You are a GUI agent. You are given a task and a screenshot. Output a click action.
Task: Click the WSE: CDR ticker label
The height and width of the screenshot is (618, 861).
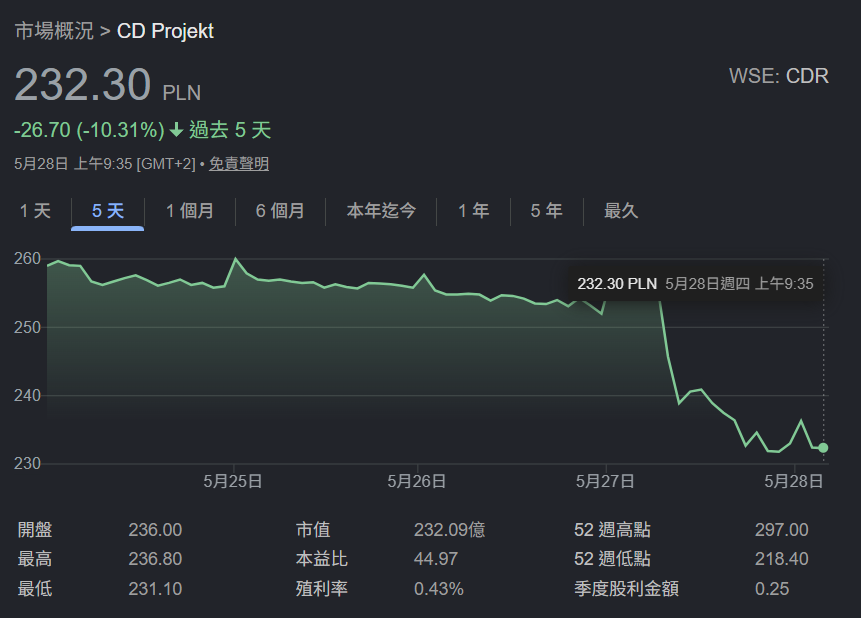(x=779, y=76)
